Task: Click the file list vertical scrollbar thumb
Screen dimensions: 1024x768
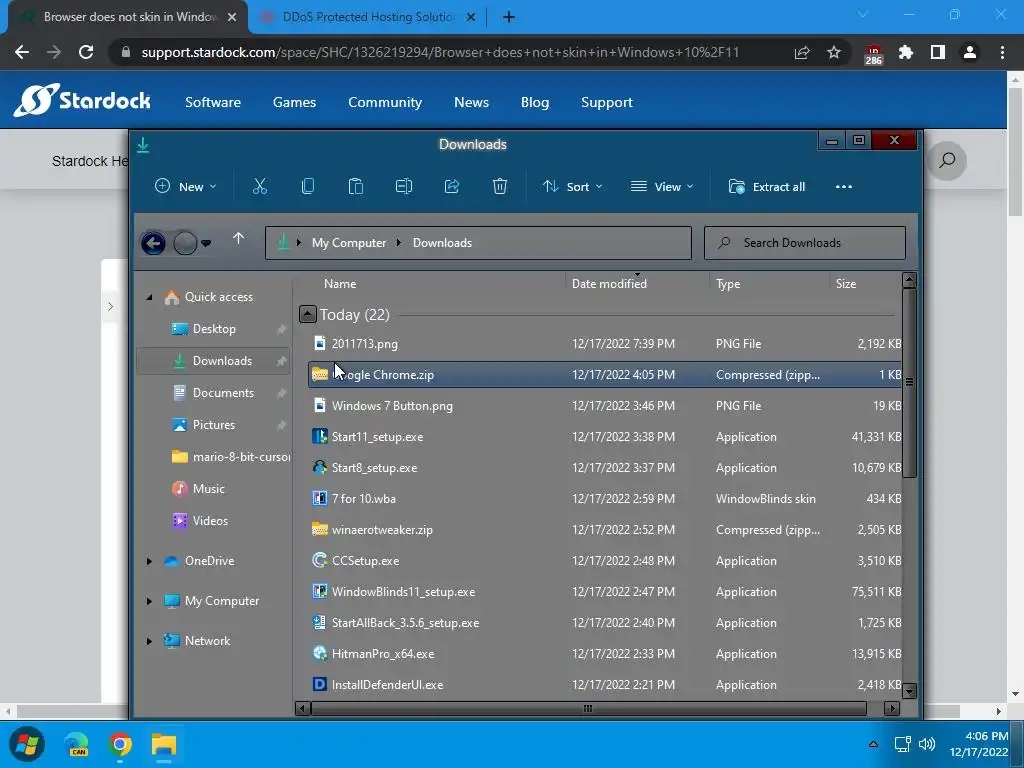Action: [909, 382]
